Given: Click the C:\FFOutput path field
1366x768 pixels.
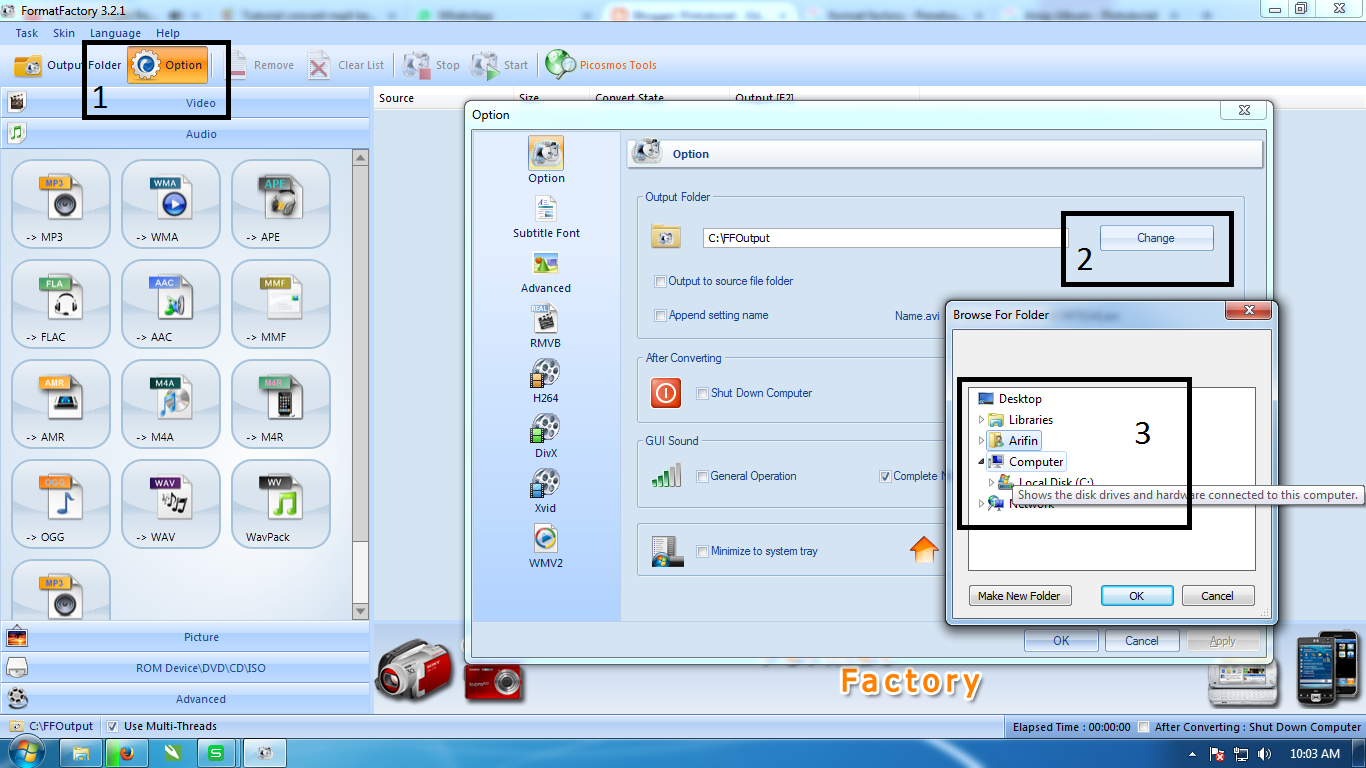Looking at the screenshot, I should (x=885, y=238).
